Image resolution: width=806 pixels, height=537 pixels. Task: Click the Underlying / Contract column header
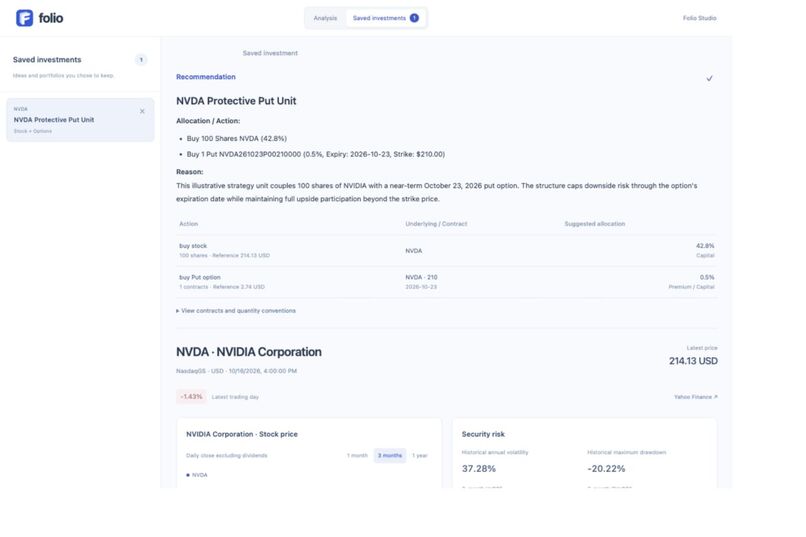436,224
